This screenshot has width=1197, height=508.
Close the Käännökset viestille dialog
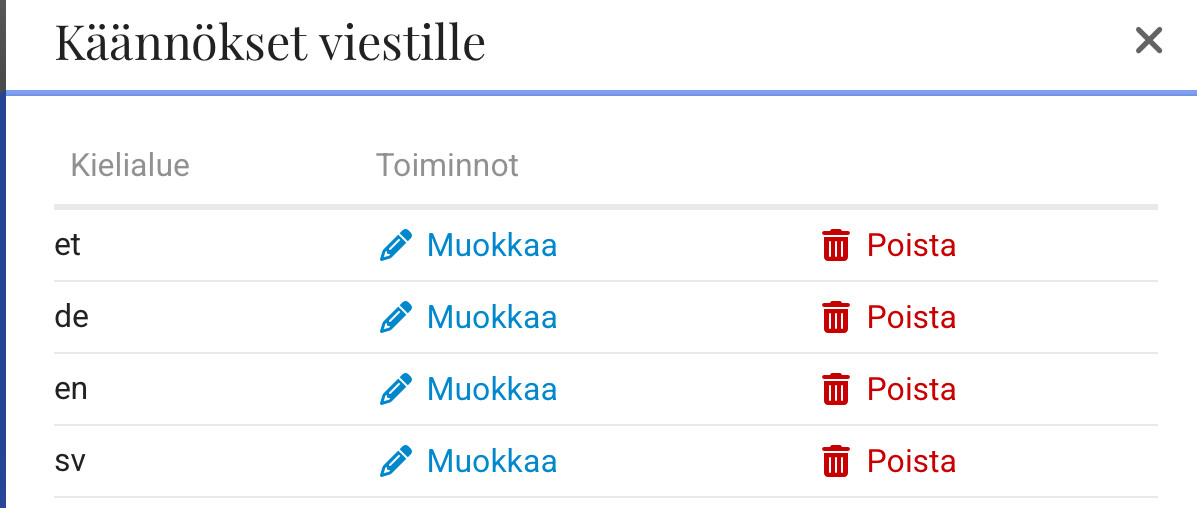pos(1149,41)
